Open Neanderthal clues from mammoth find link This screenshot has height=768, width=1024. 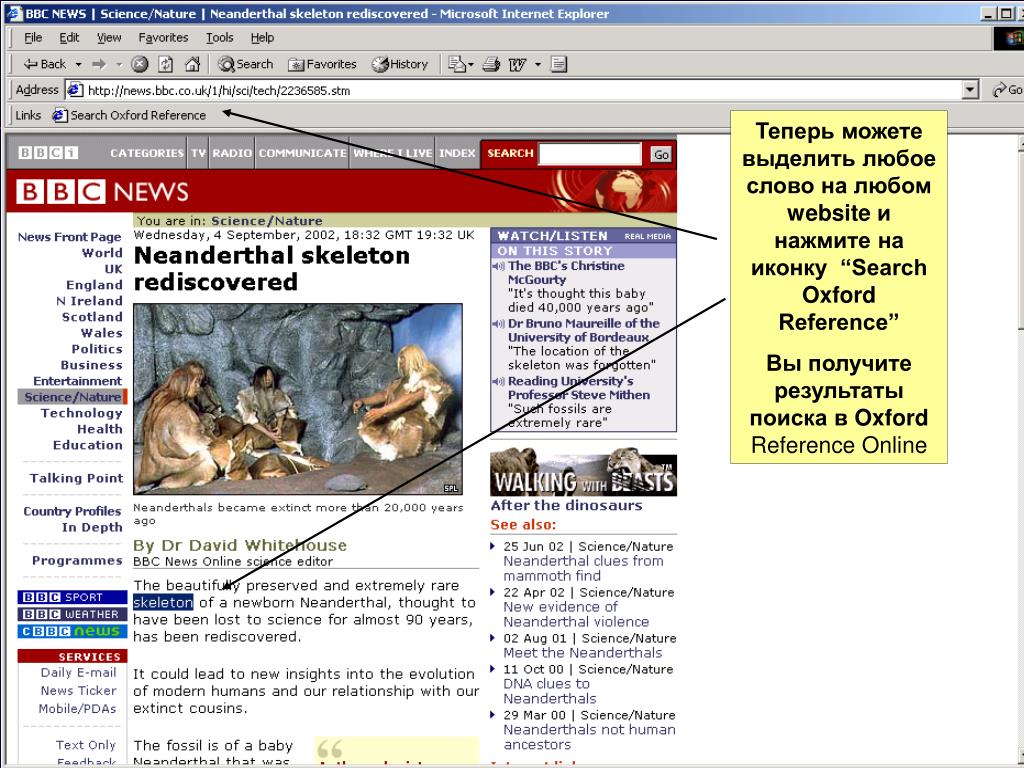(583, 568)
